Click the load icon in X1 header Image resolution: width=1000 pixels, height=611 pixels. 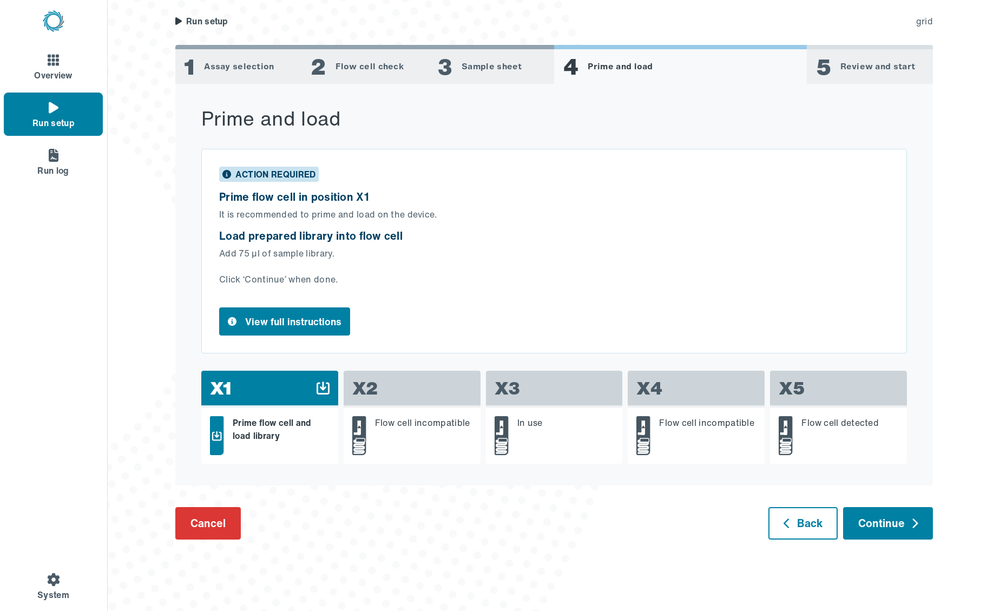coord(323,388)
